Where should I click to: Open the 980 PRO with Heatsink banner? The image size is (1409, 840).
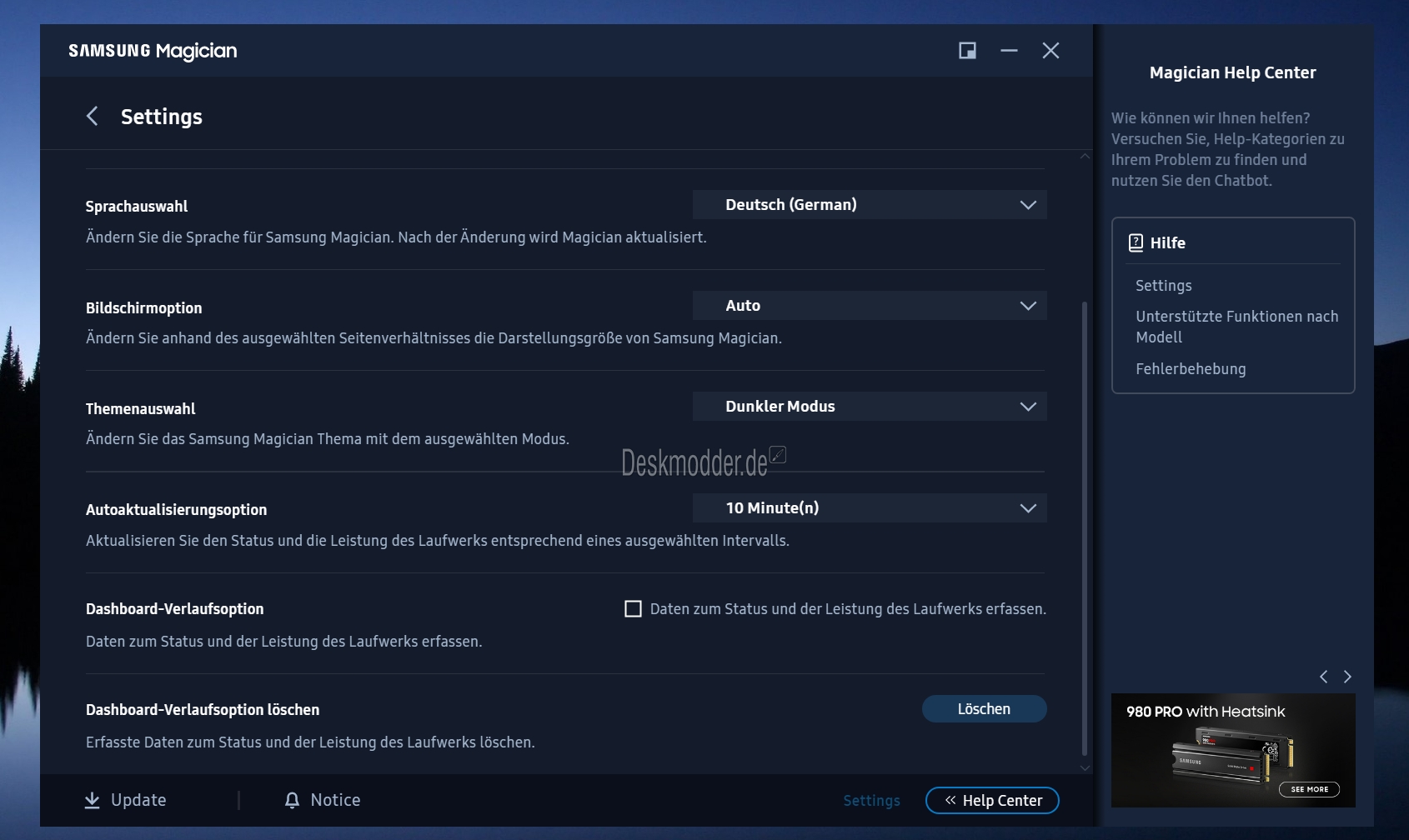coord(1233,750)
